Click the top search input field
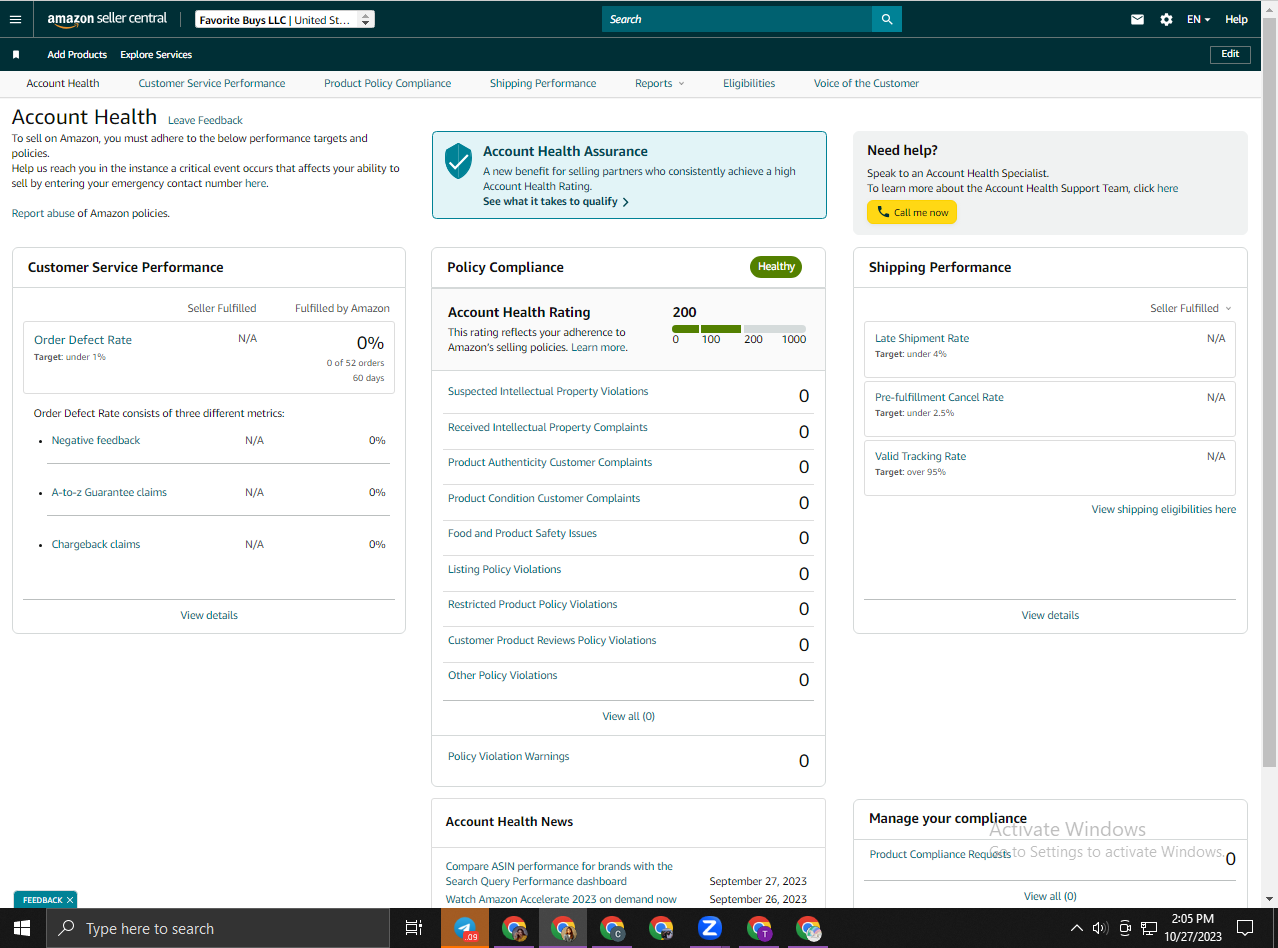 [737, 19]
